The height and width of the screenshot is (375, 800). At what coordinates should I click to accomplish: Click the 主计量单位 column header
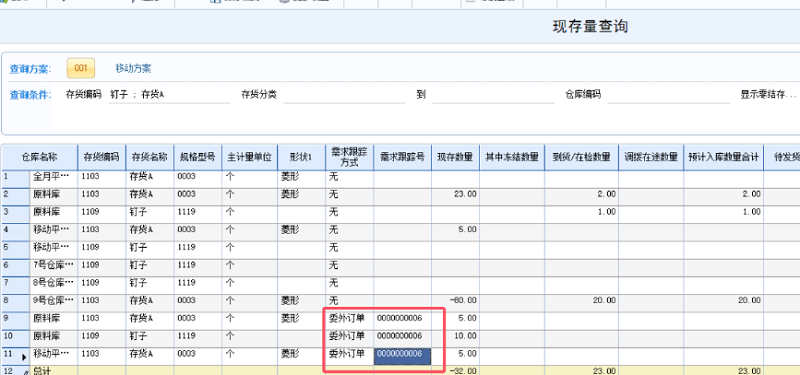(249, 157)
